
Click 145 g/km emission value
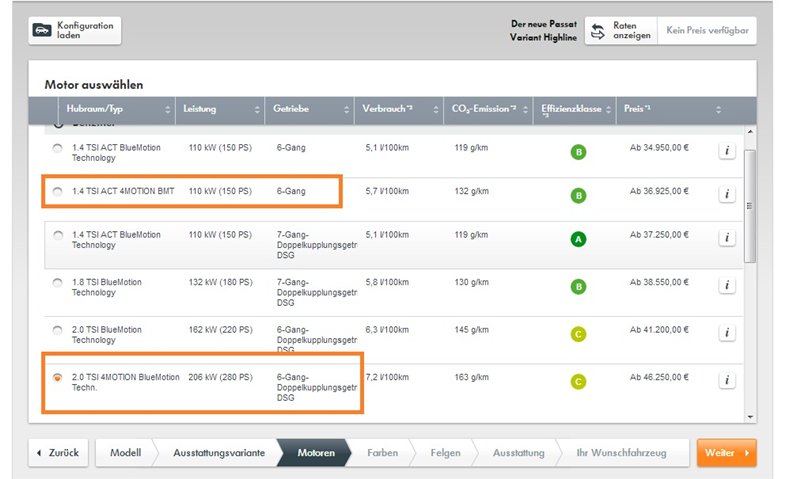click(x=471, y=330)
